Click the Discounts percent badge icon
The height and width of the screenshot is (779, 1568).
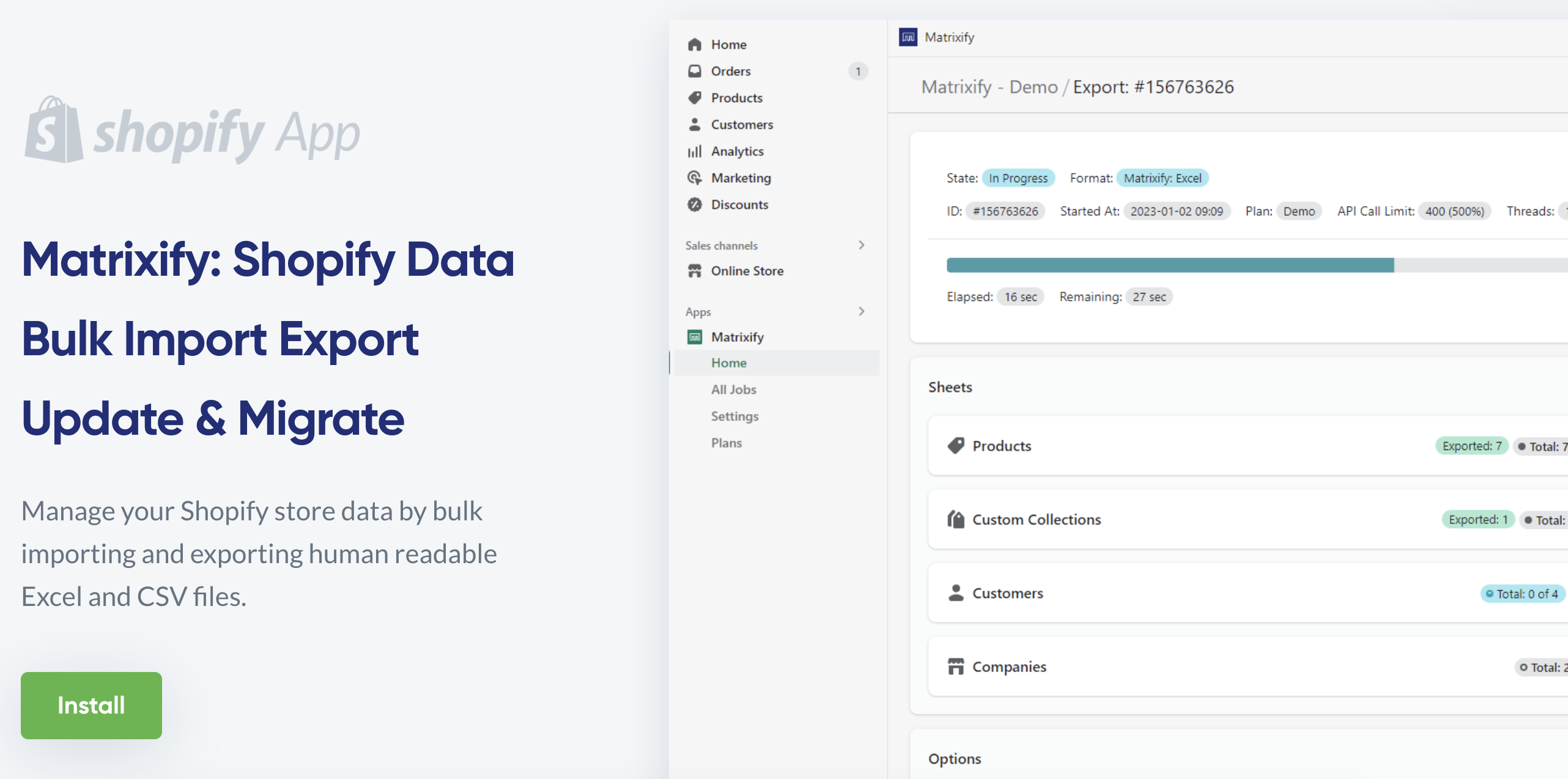(694, 205)
